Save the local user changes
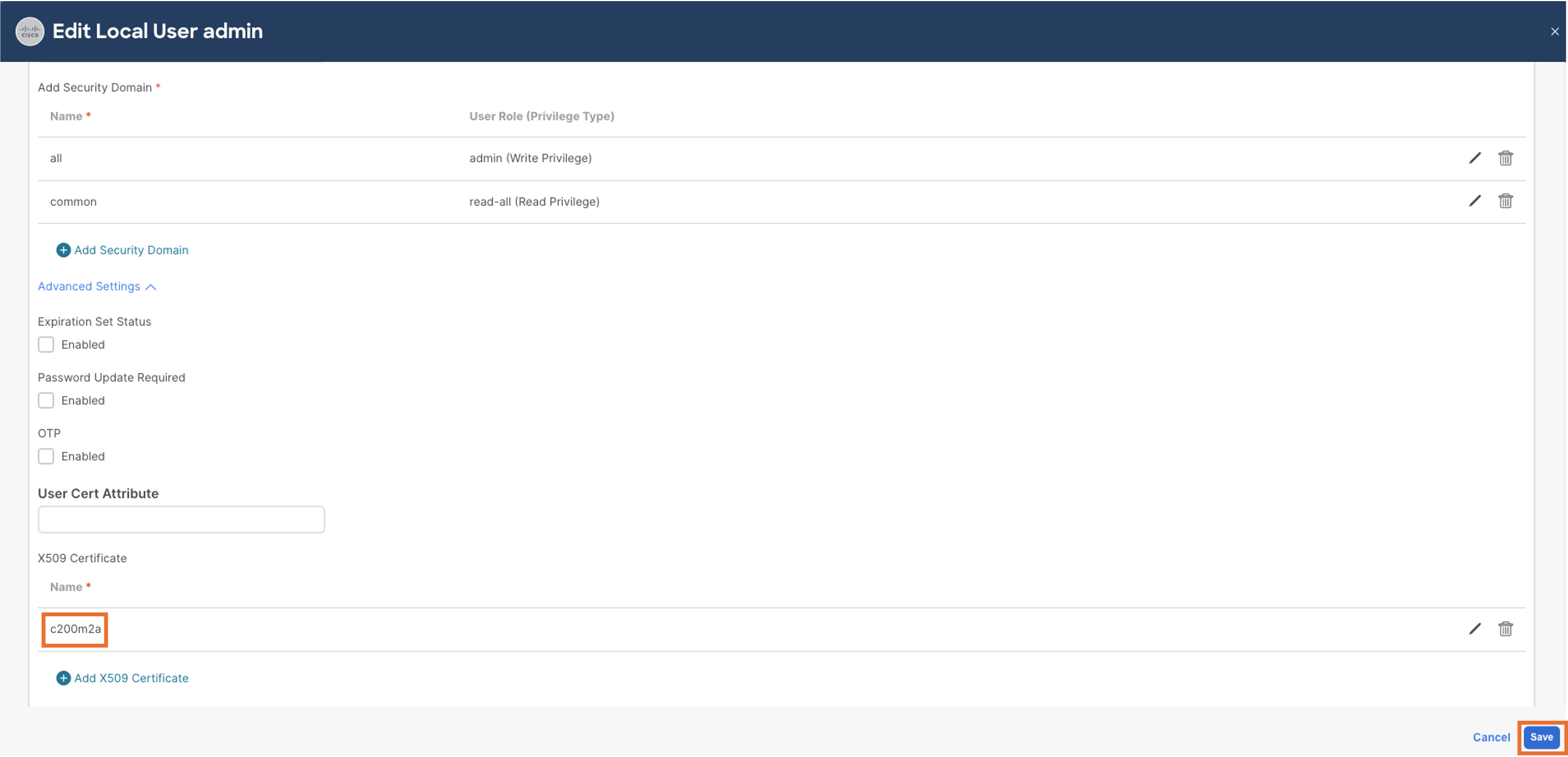 [x=1541, y=737]
